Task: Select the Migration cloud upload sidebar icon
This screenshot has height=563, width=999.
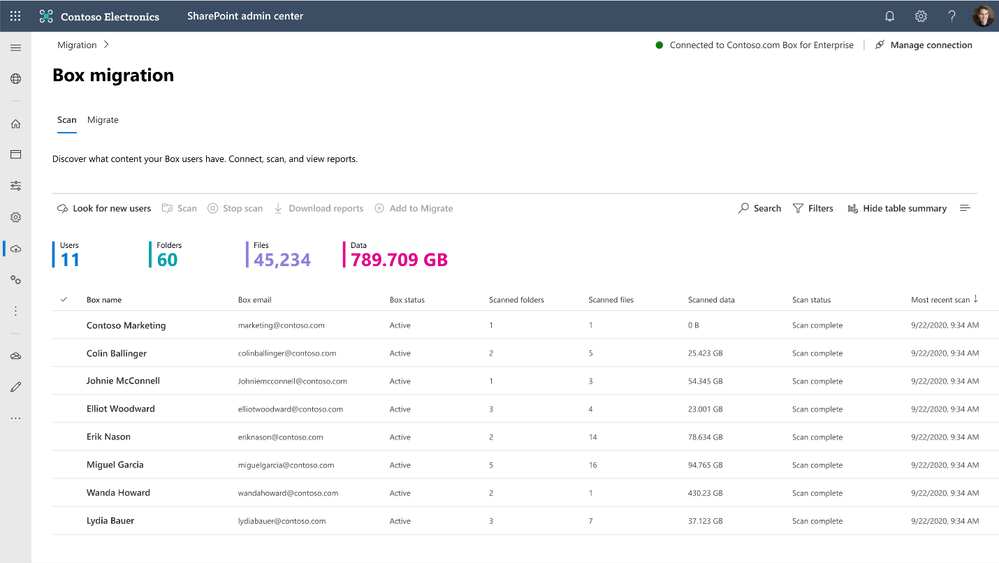Action: pos(16,249)
